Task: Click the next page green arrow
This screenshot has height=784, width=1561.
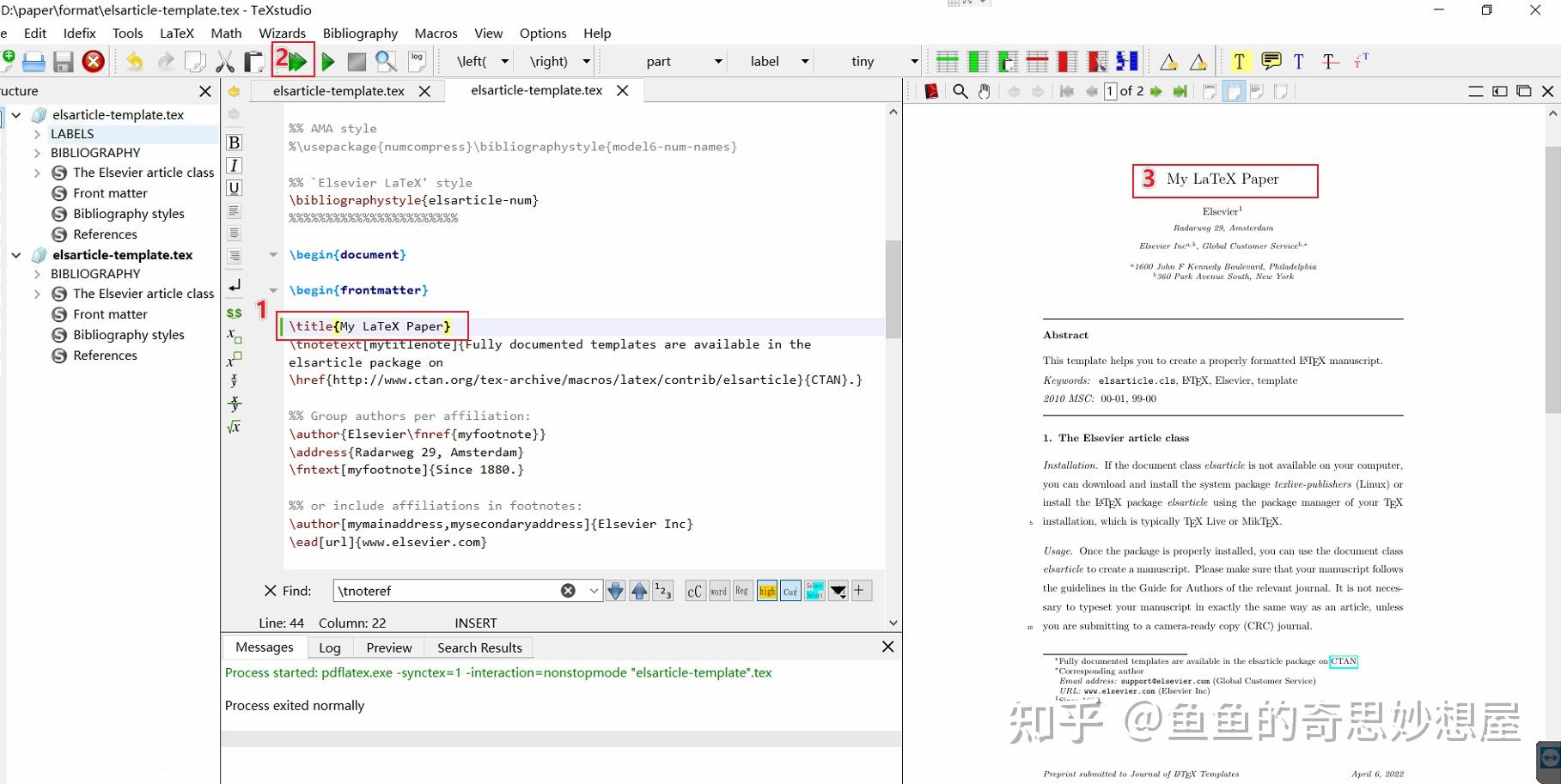Action: tap(1156, 90)
